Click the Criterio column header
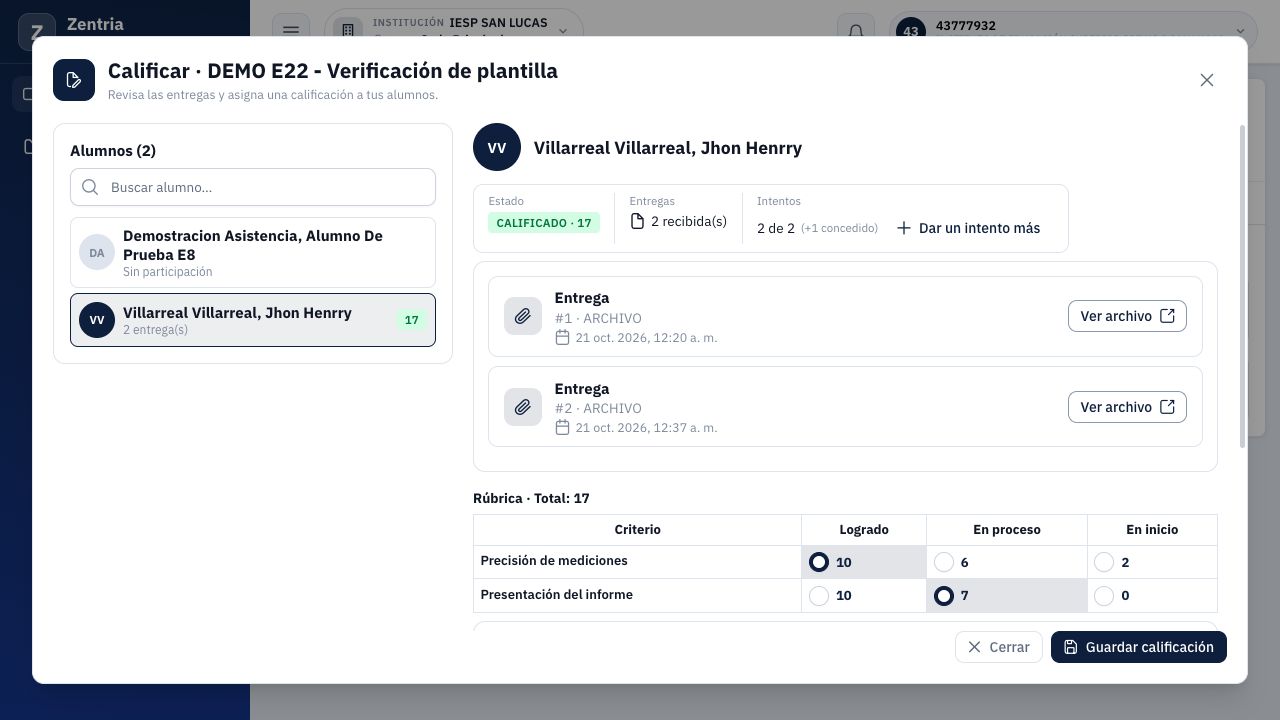The image size is (1280, 720). coord(637,530)
